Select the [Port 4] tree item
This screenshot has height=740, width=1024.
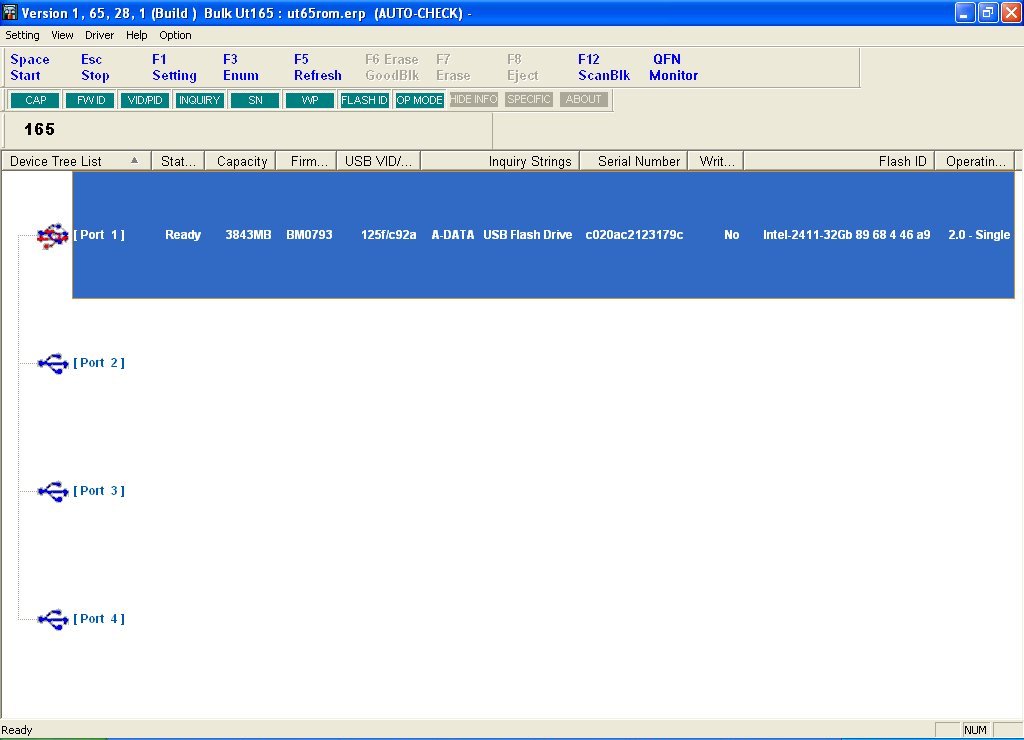[x=99, y=619]
